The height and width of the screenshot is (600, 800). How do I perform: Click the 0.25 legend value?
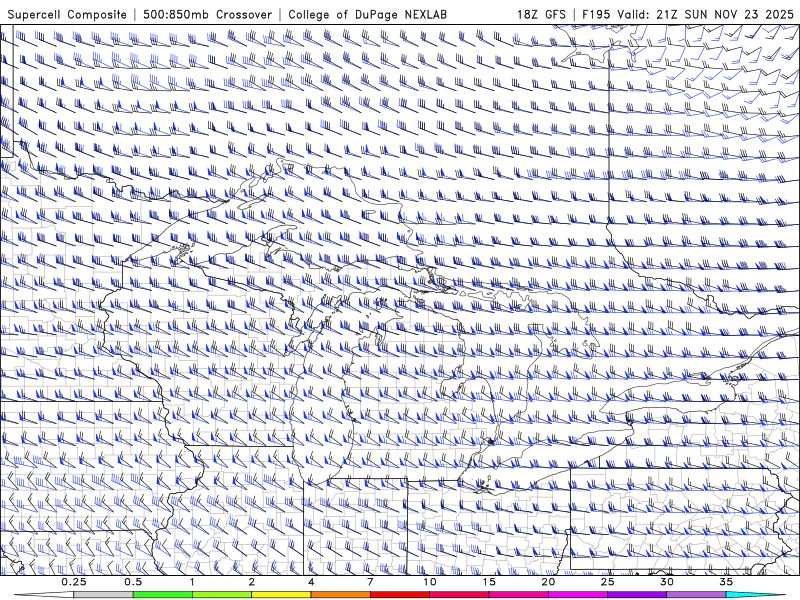pyautogui.click(x=74, y=582)
